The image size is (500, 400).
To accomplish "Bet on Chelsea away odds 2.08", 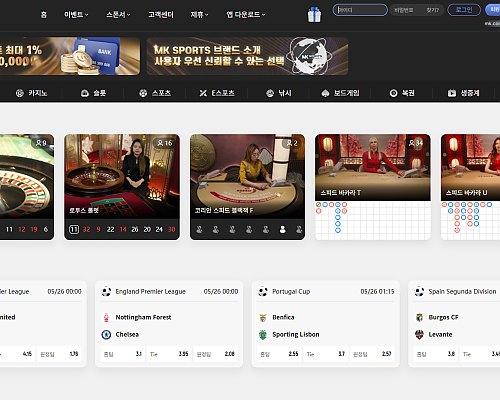I will [216, 354].
